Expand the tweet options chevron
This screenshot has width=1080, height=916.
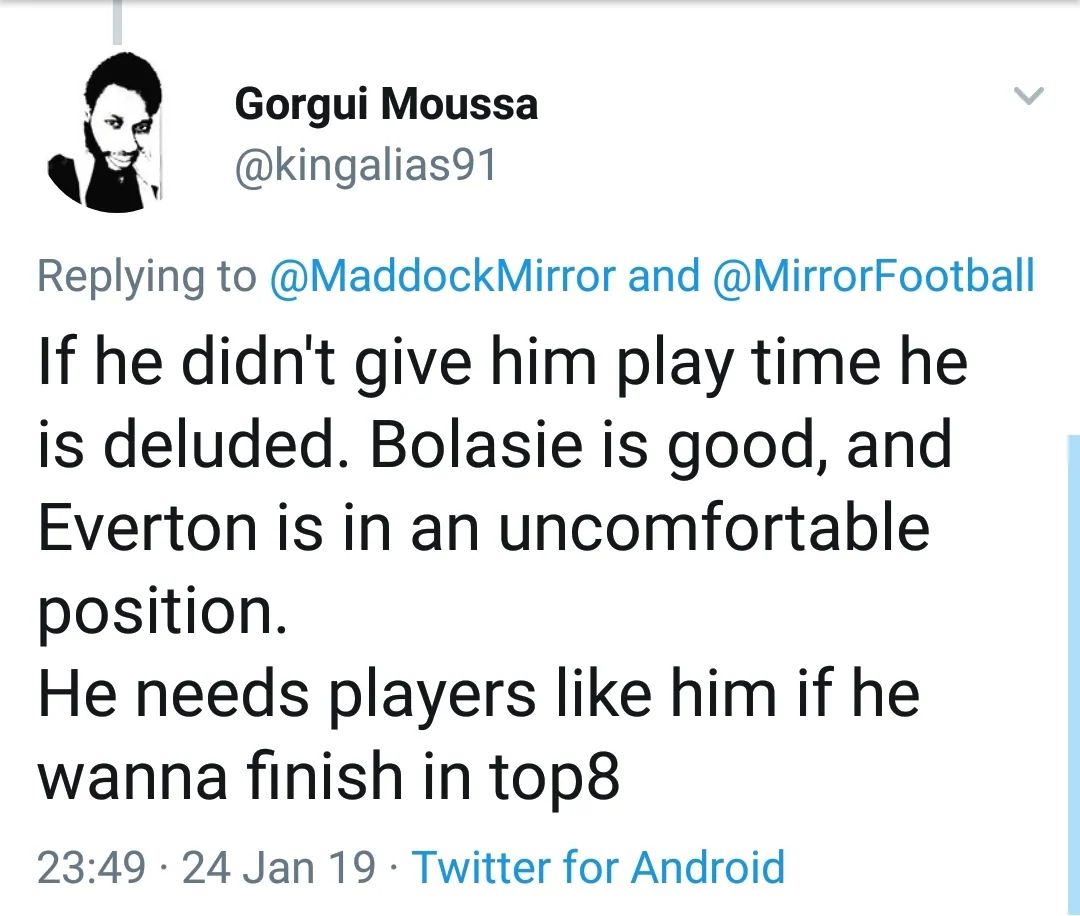(1028, 96)
